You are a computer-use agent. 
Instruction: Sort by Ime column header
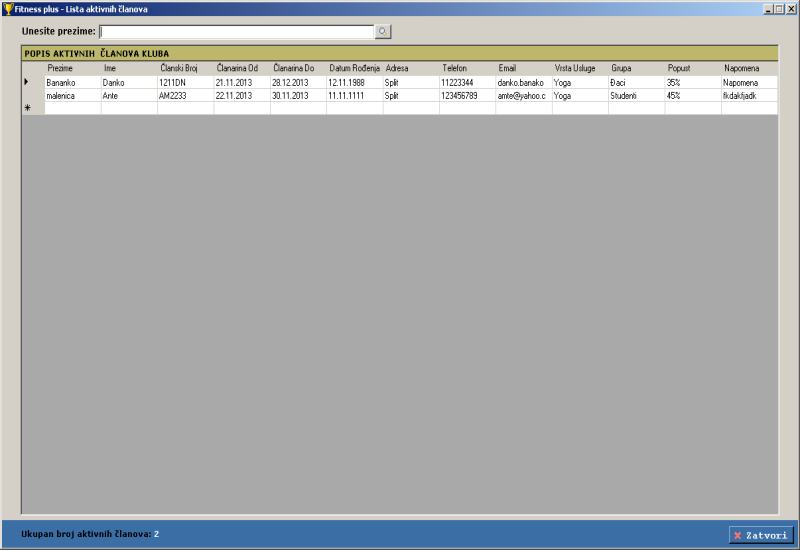point(129,68)
